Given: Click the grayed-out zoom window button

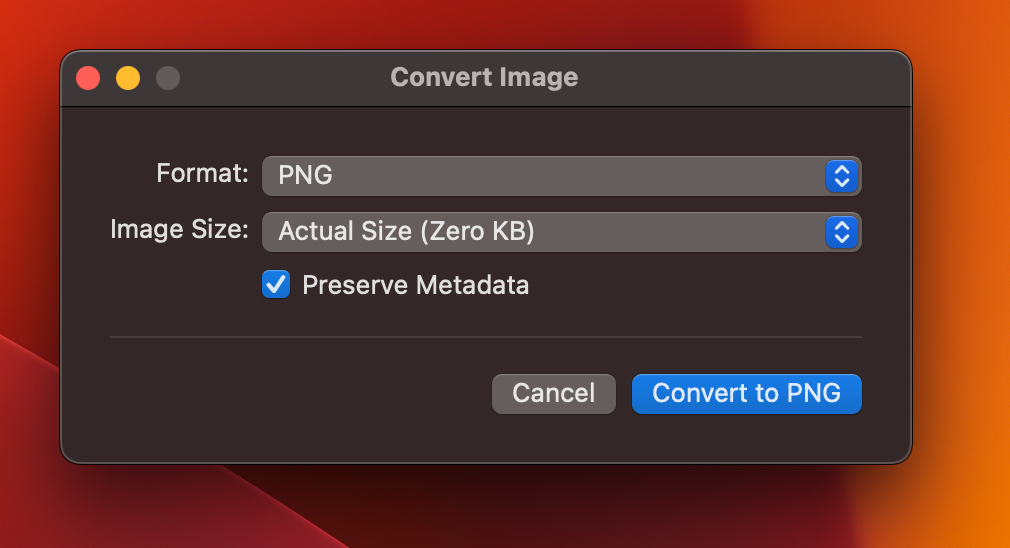Looking at the screenshot, I should click(x=168, y=79).
